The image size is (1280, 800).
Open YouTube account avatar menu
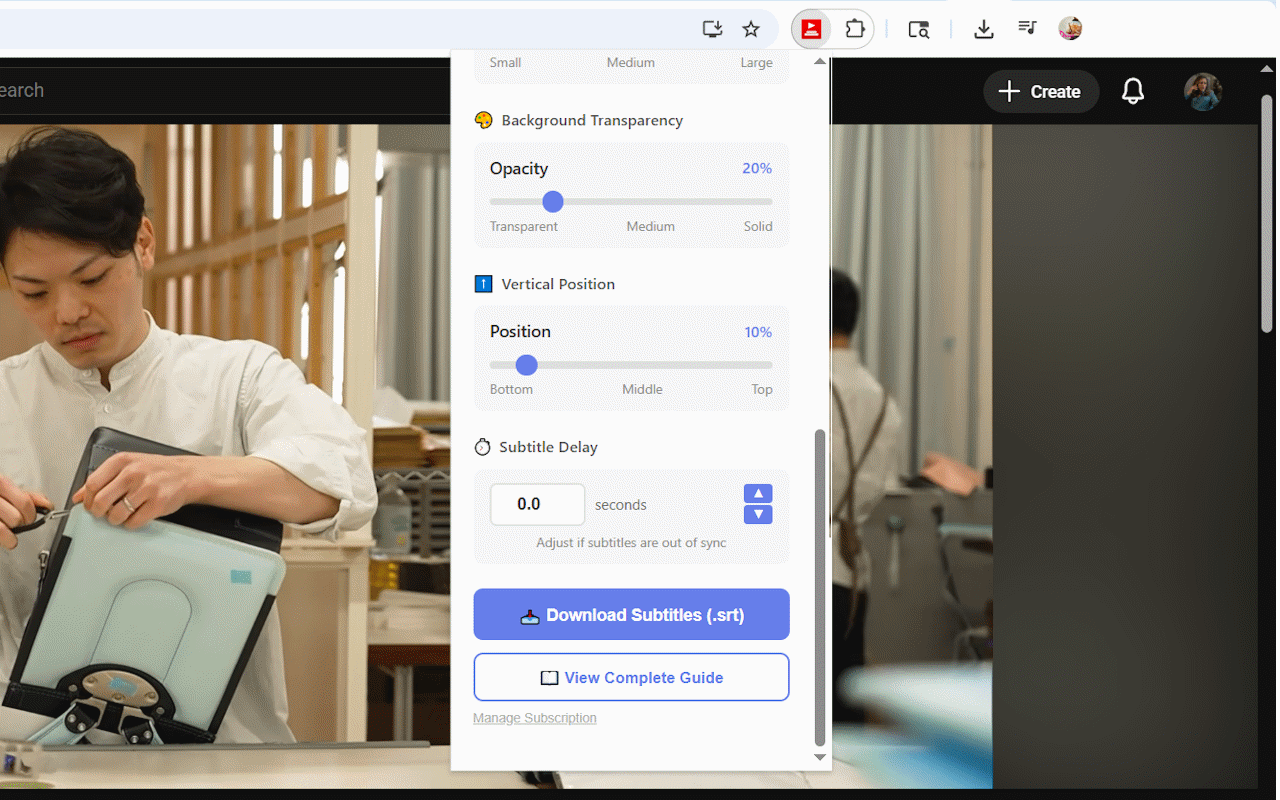click(x=1202, y=92)
